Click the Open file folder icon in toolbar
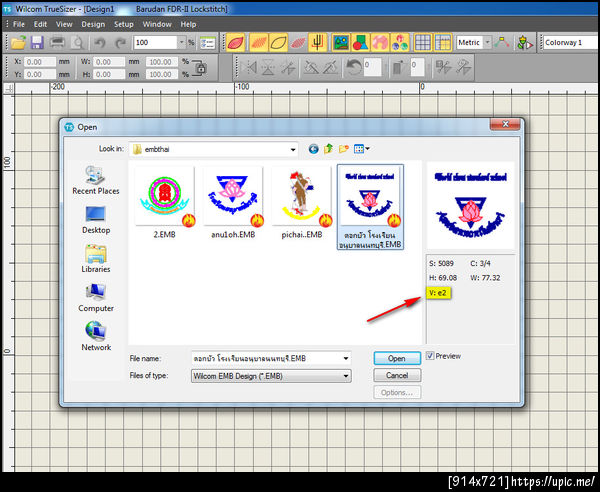 coord(18,42)
